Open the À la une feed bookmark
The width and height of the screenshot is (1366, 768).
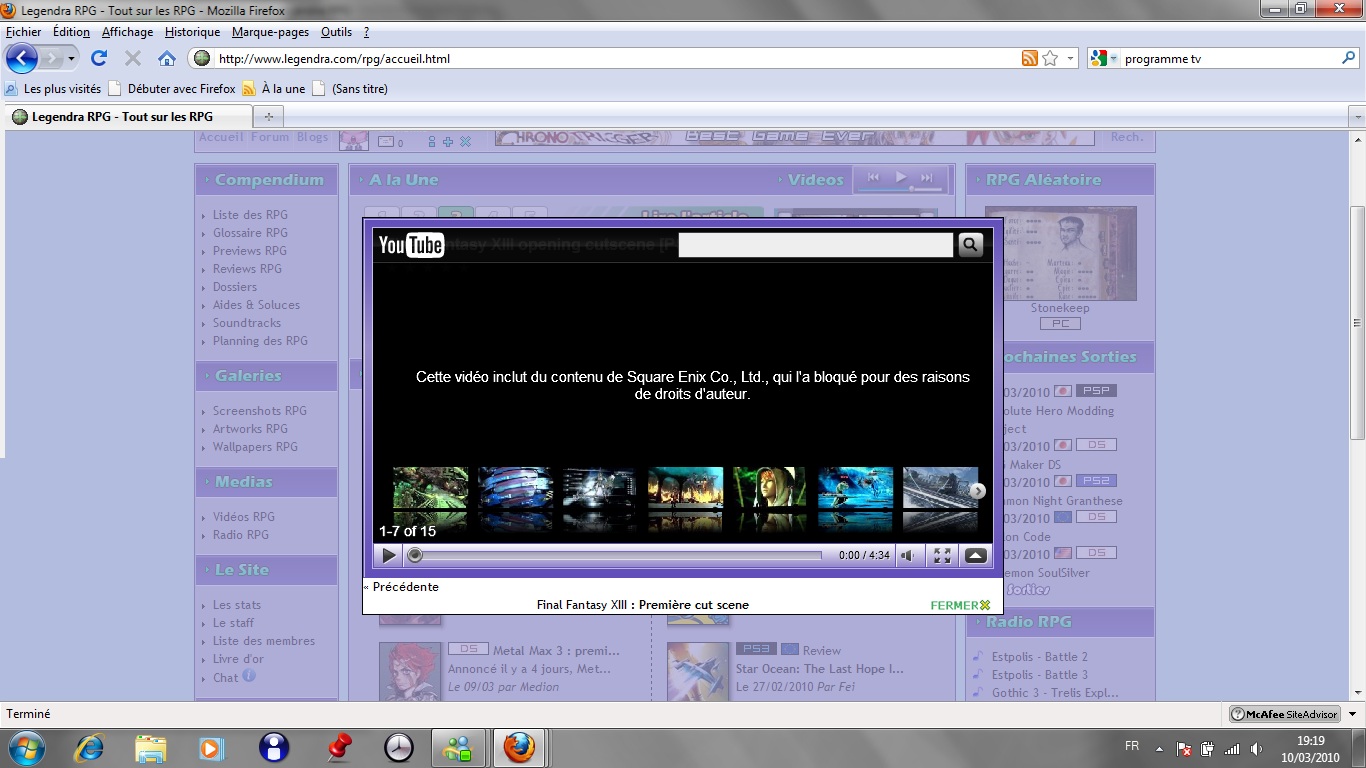tap(274, 89)
